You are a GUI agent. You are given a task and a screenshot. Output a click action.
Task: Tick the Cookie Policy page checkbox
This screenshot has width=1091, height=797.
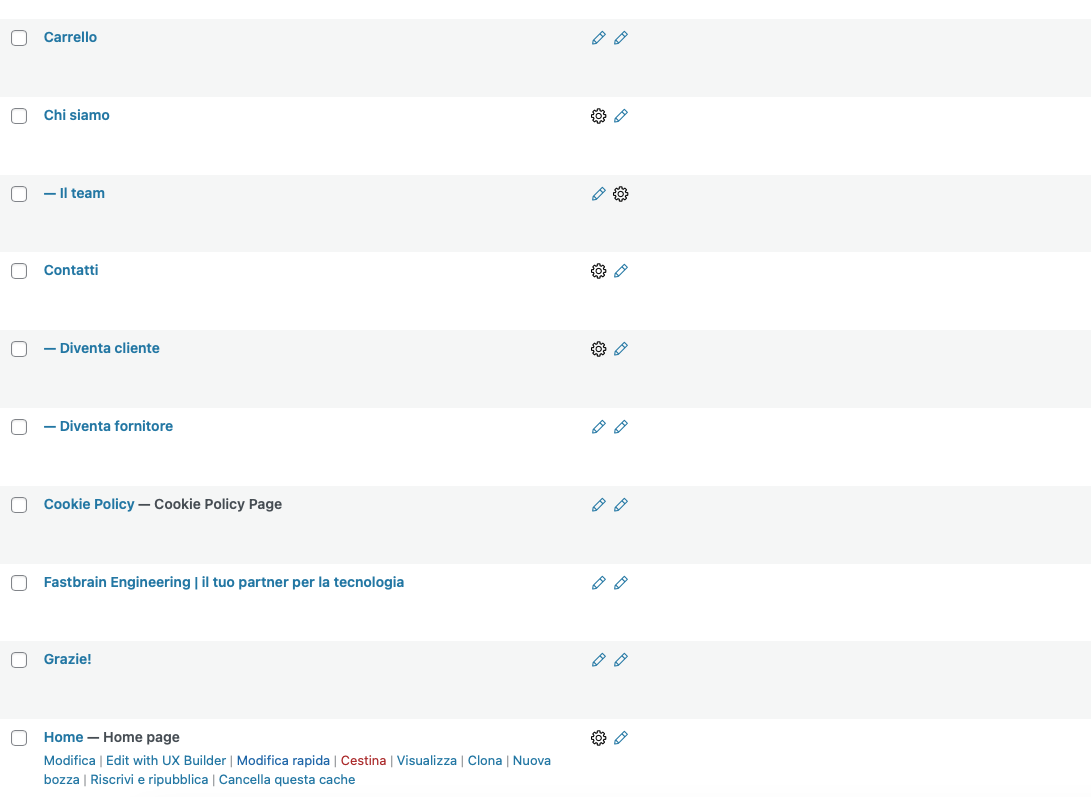[x=19, y=505]
